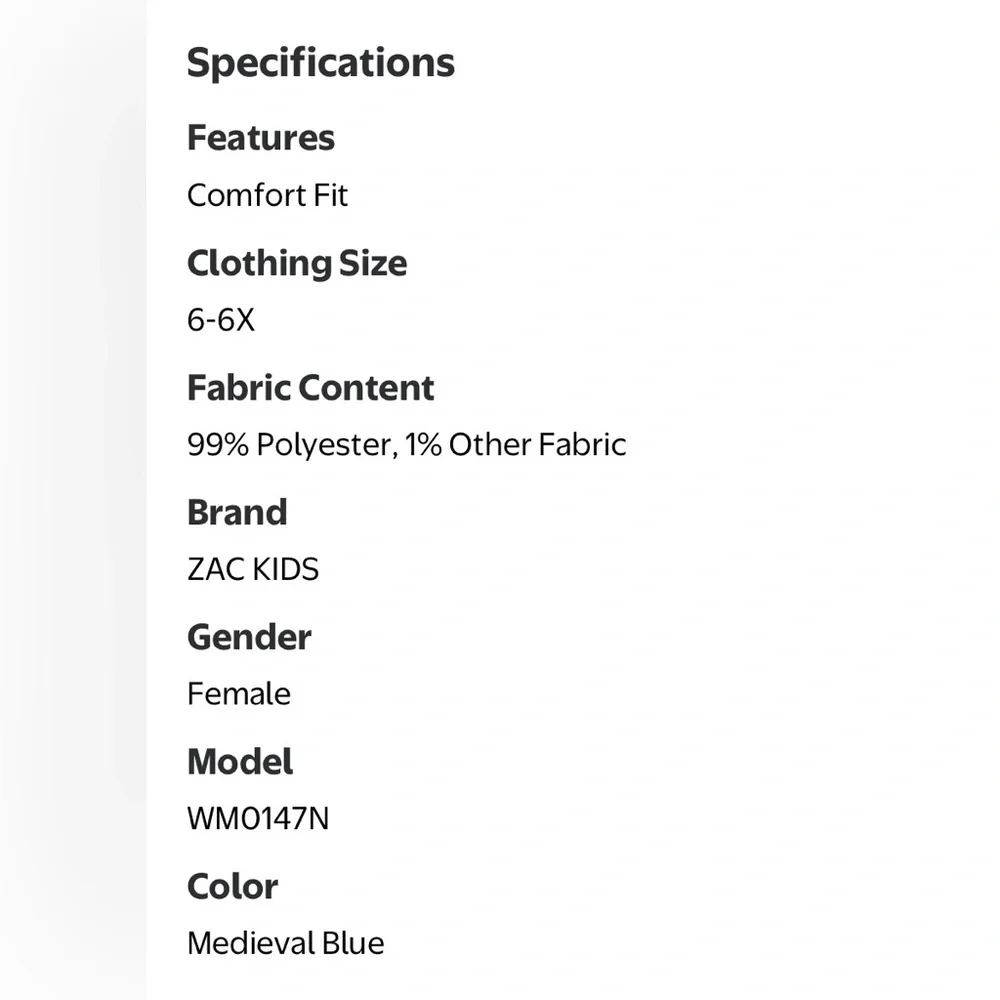Click the word ZAC in brand value
This screenshot has width=1000, height=1000.
pos(216,570)
